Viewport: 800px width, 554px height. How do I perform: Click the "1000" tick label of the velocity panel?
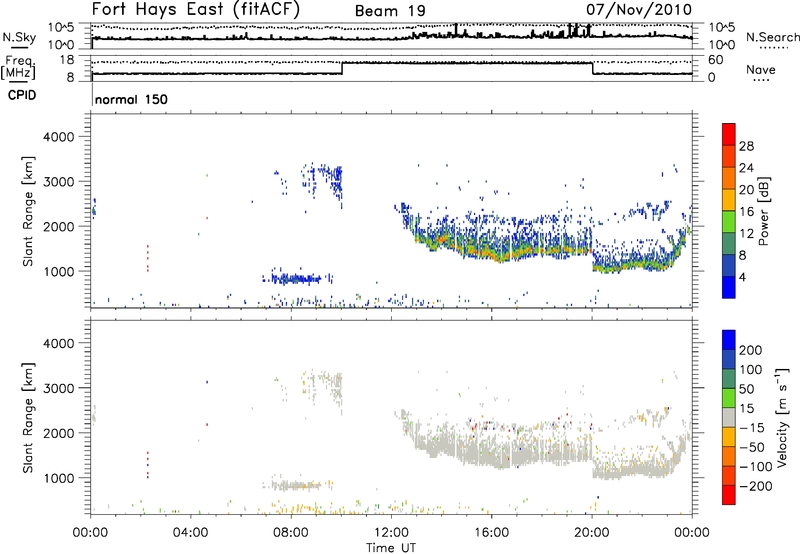[58, 478]
